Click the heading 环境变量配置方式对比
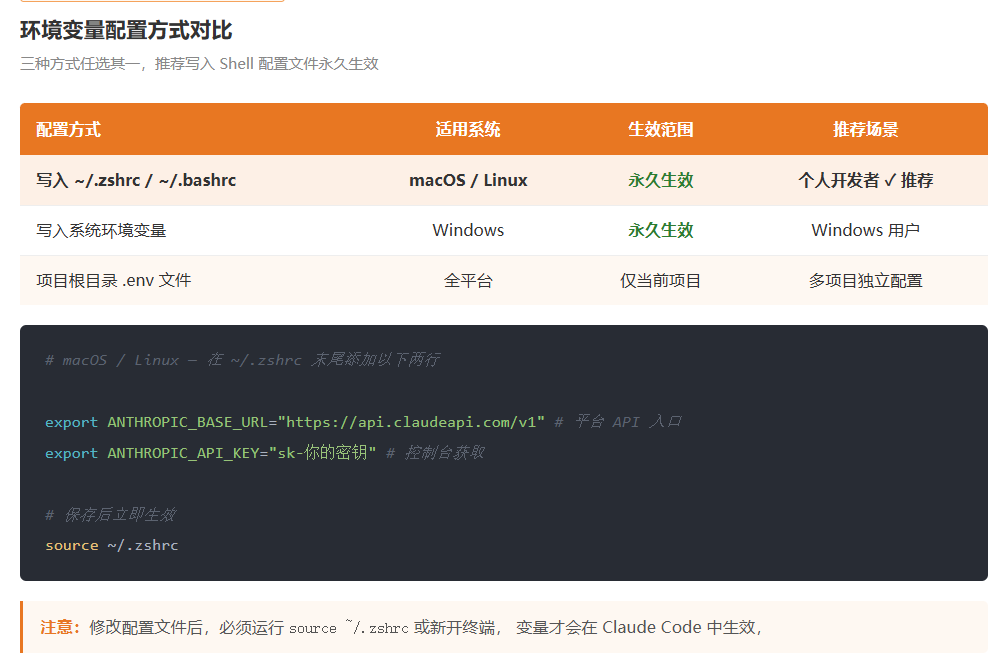Viewport: 1002px width, 671px height. (126, 31)
